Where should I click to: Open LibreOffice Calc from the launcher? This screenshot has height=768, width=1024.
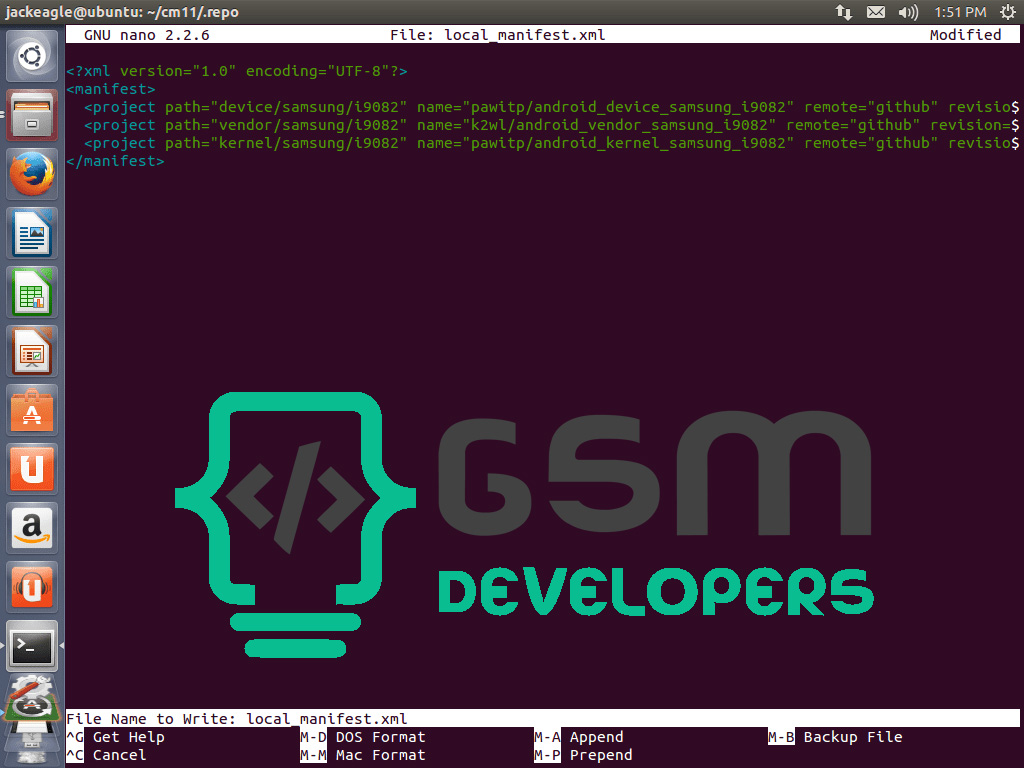pos(32,292)
